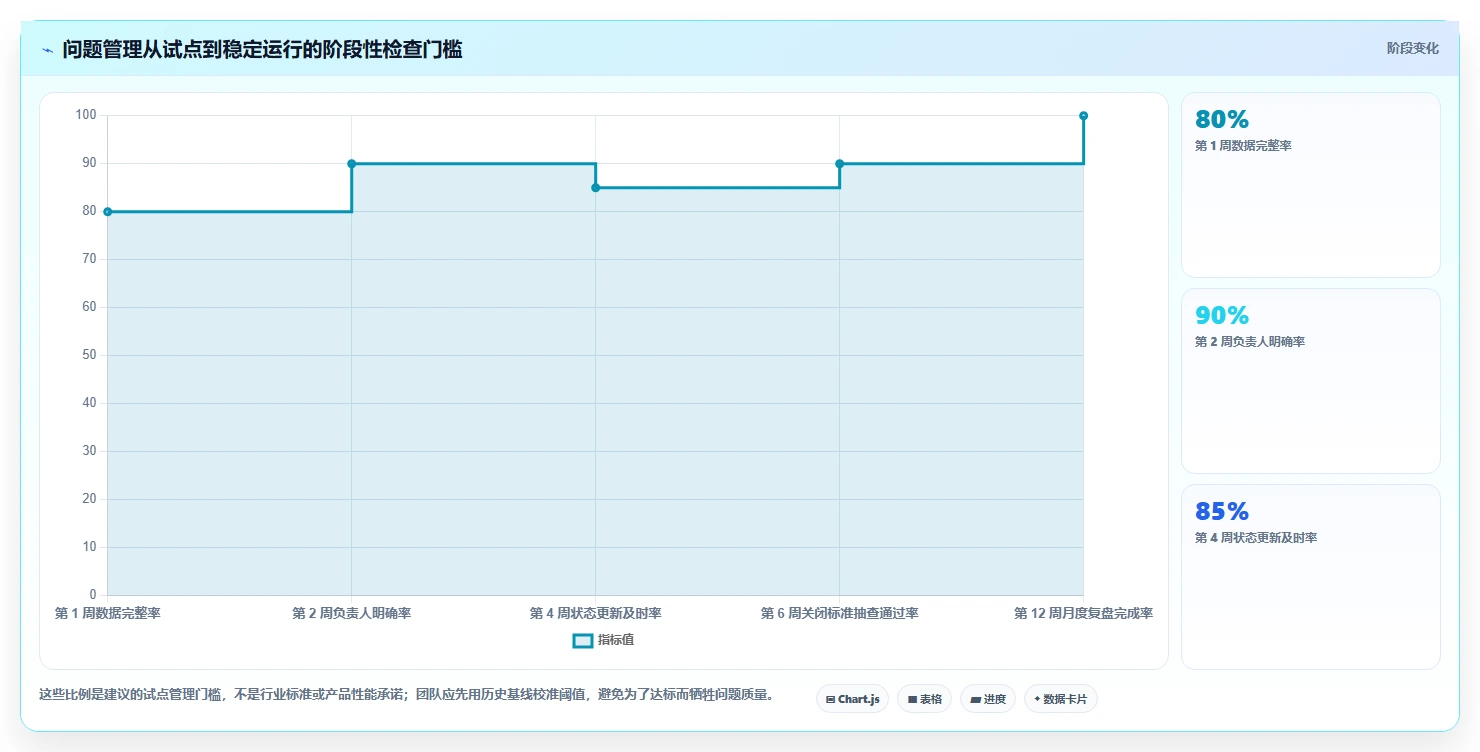Select the 表格 chip
The image size is (1480, 752).
[924, 699]
